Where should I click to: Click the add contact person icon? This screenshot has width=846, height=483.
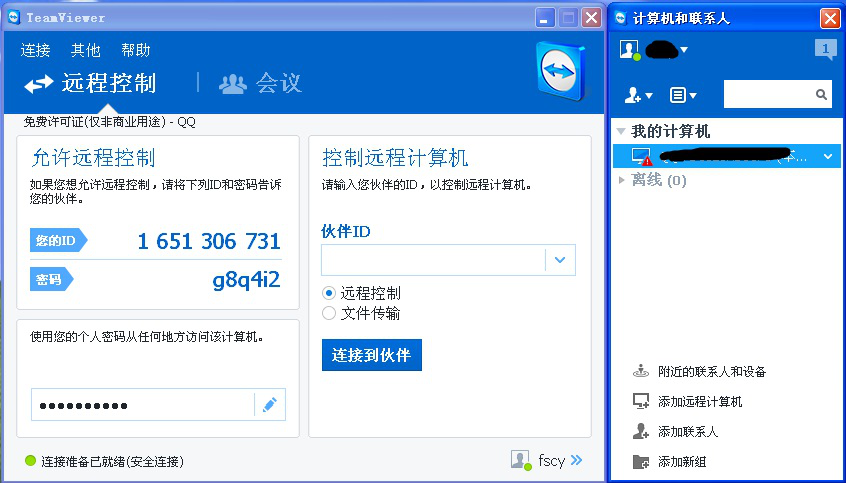point(640,431)
